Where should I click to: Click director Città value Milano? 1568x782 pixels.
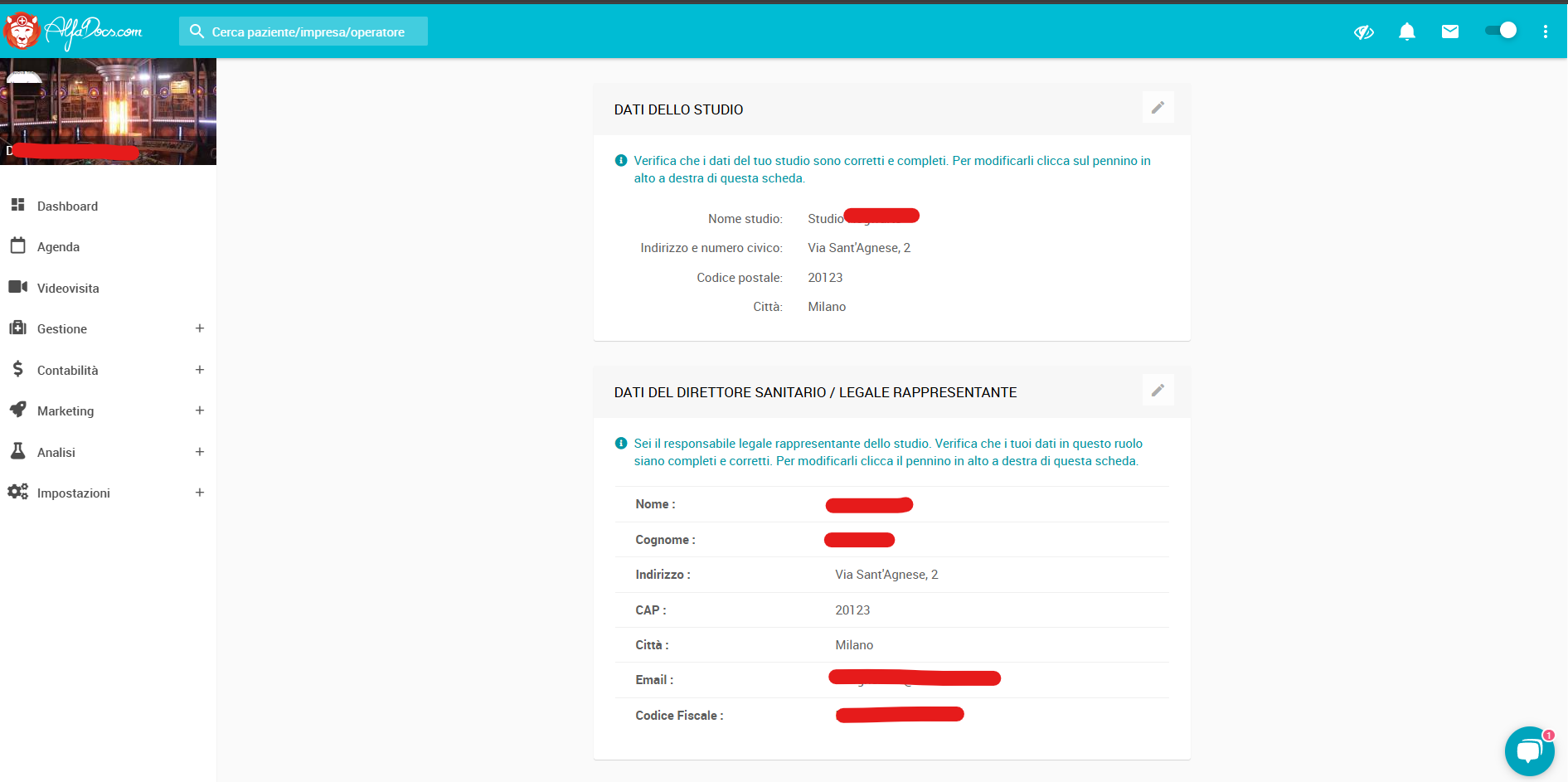(854, 645)
